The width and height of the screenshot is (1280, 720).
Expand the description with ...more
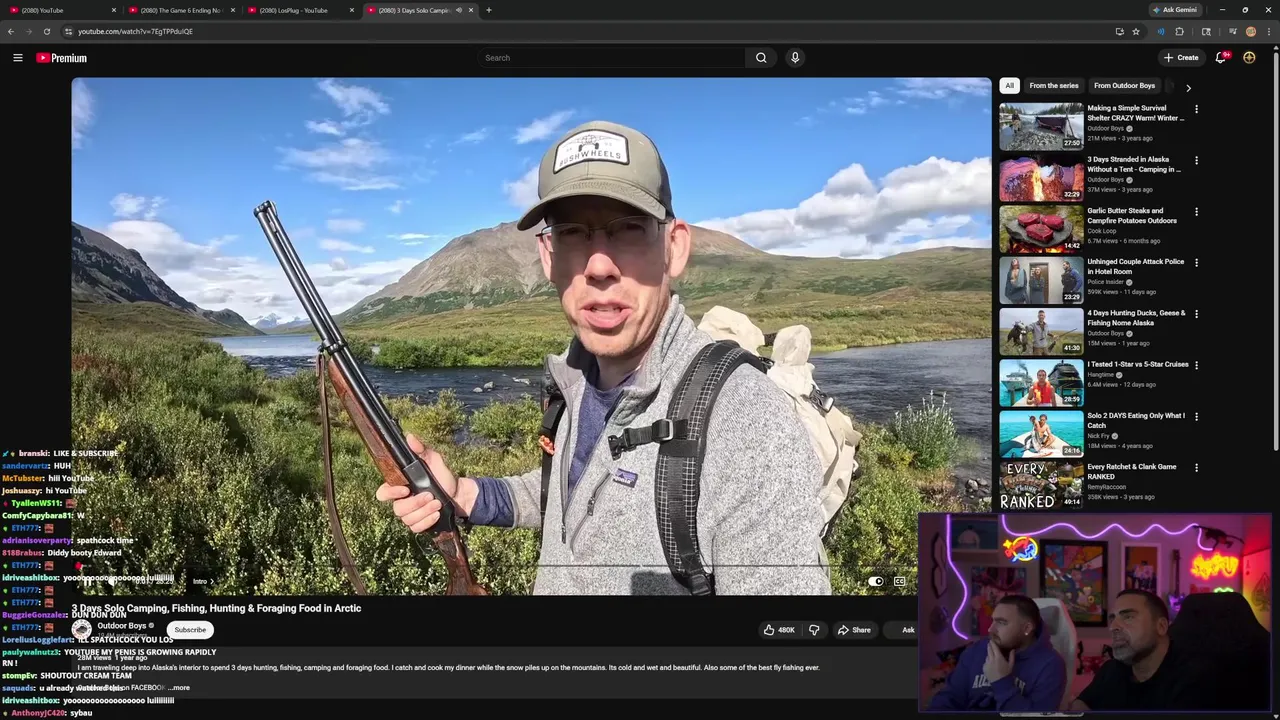click(x=179, y=688)
